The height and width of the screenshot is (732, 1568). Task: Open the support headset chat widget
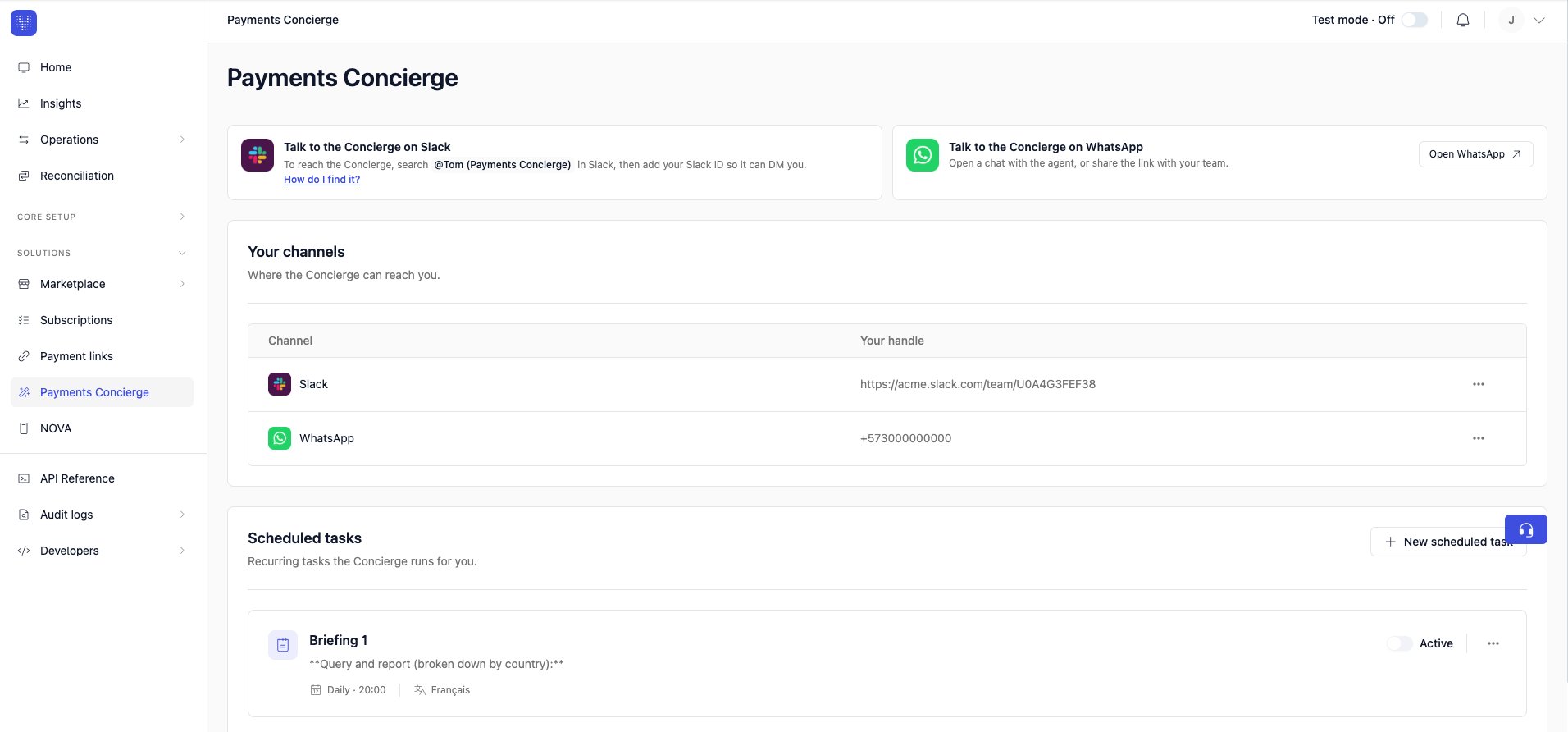tap(1526, 529)
